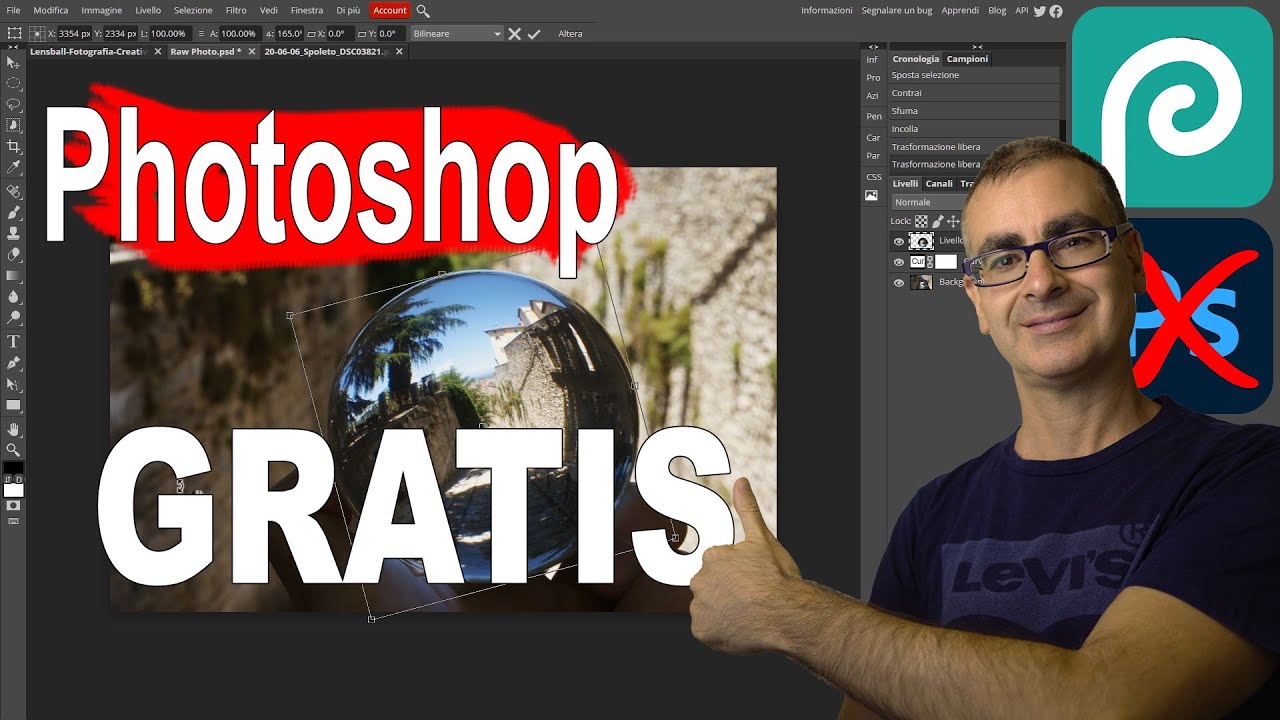Click the search magnifier next to Account
The width and height of the screenshot is (1280, 720).
[x=423, y=10]
